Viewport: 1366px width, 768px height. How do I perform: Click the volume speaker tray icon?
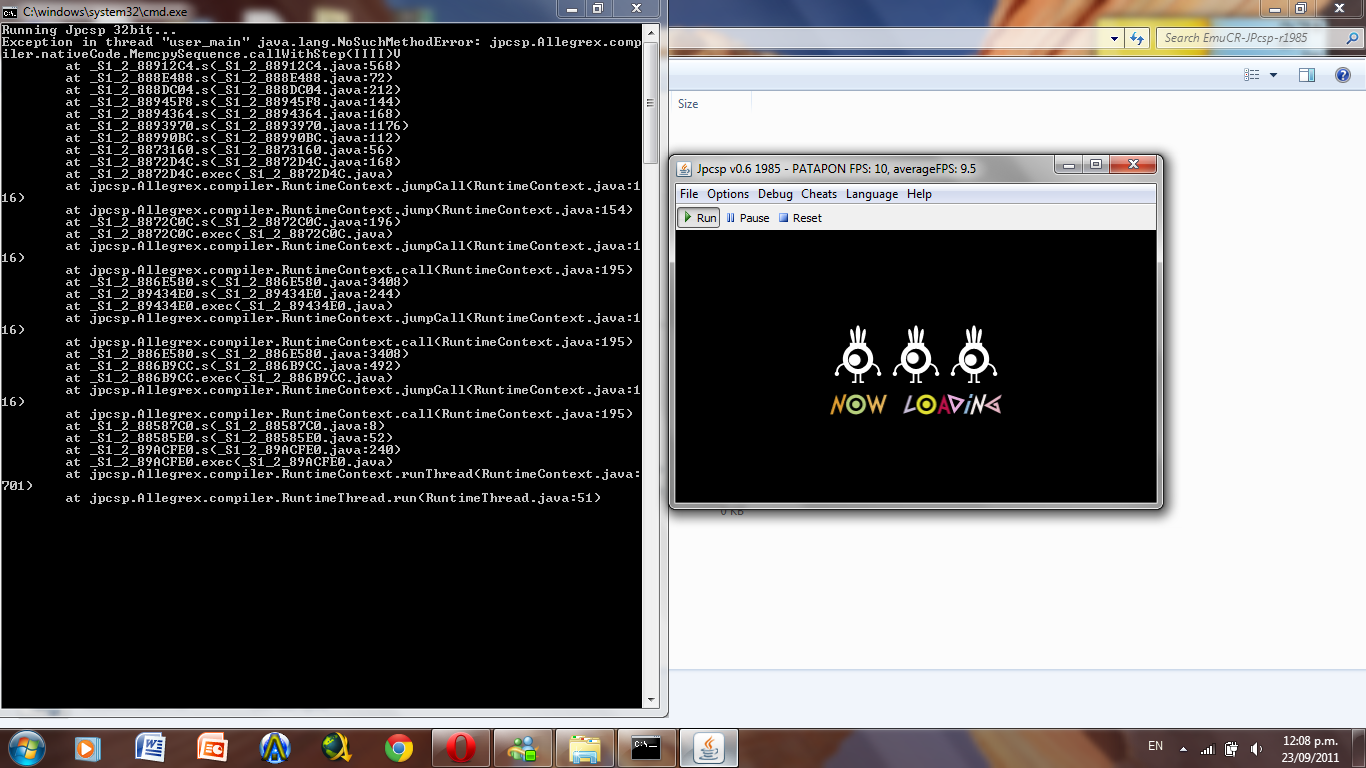1254,747
